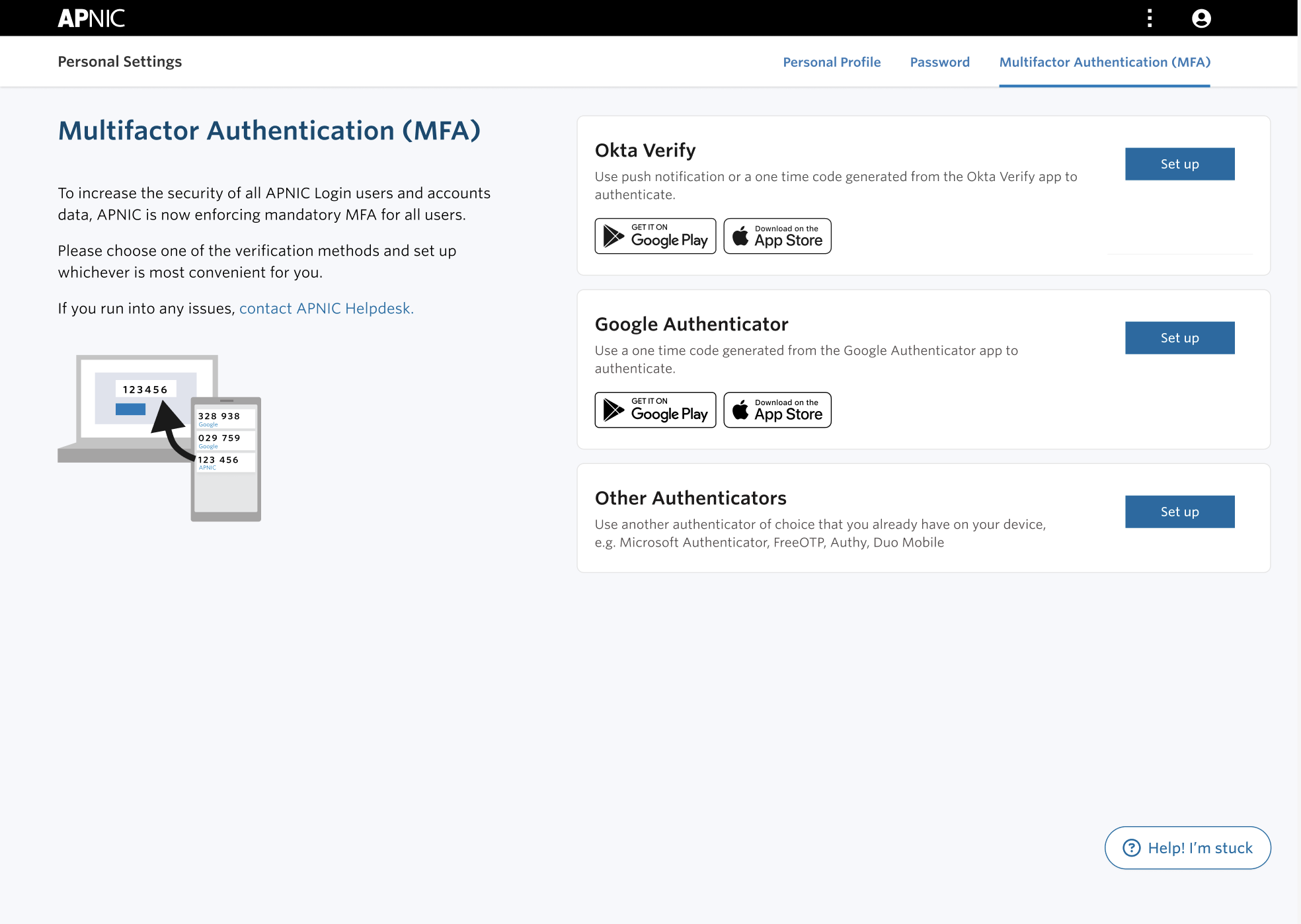Select the Multifactor Authentication (MFA) tab
The height and width of the screenshot is (924, 1301).
1105,62
